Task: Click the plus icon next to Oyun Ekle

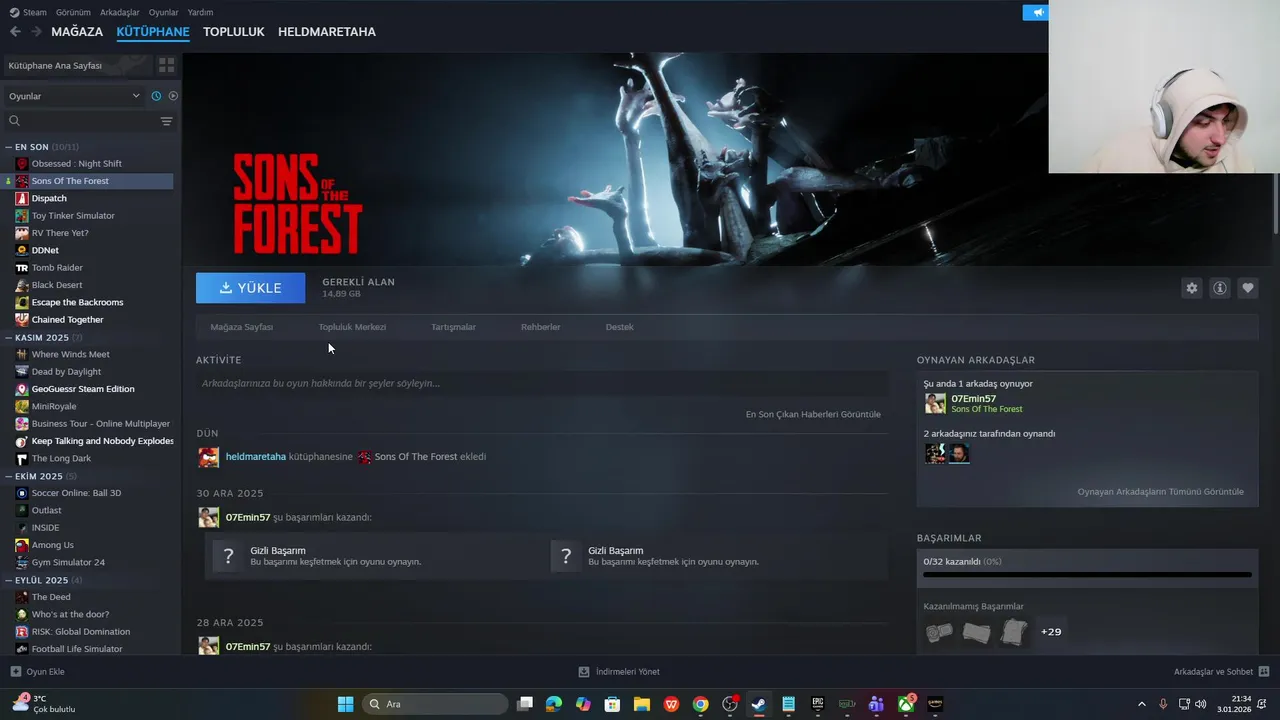Action: (15, 672)
